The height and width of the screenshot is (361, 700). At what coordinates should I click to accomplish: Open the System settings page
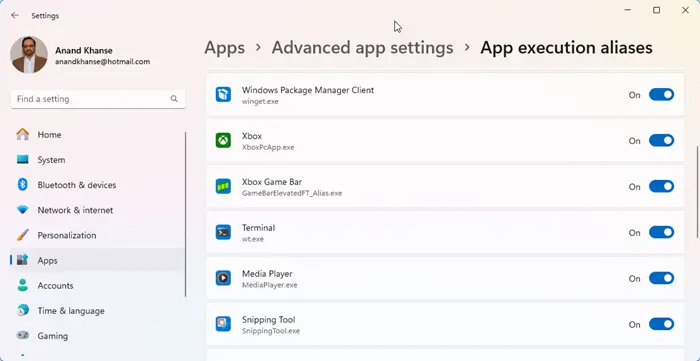coord(97,159)
